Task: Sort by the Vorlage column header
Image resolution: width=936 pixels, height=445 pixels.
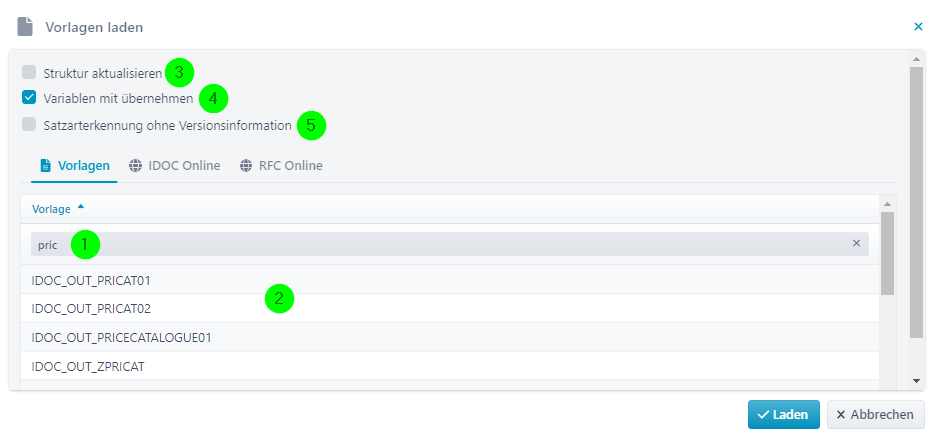Action: (x=51, y=209)
